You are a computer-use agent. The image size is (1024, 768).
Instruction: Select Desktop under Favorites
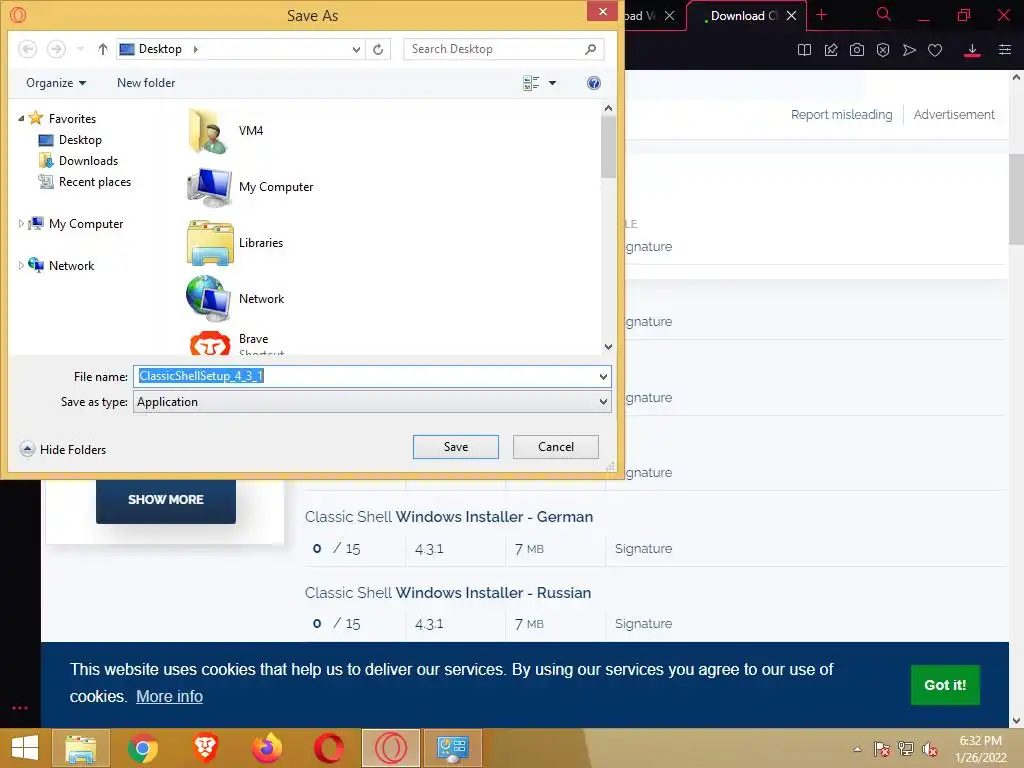coord(70,140)
